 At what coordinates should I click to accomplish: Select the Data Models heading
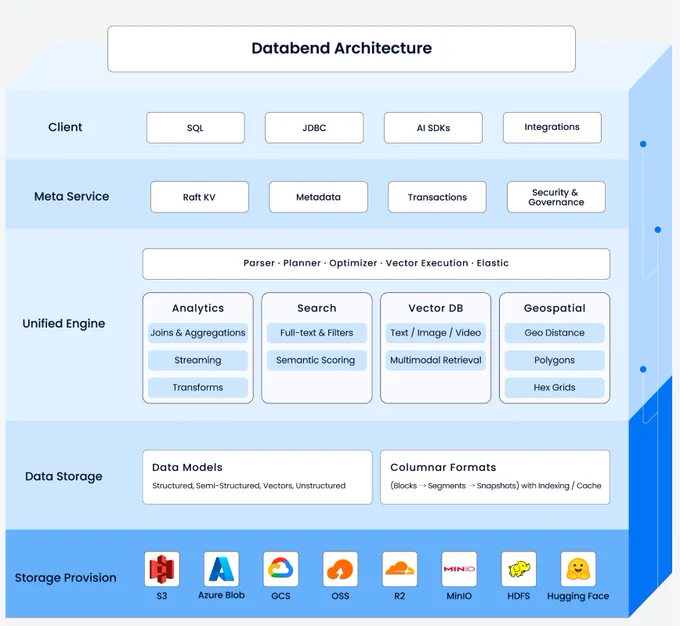pos(187,467)
